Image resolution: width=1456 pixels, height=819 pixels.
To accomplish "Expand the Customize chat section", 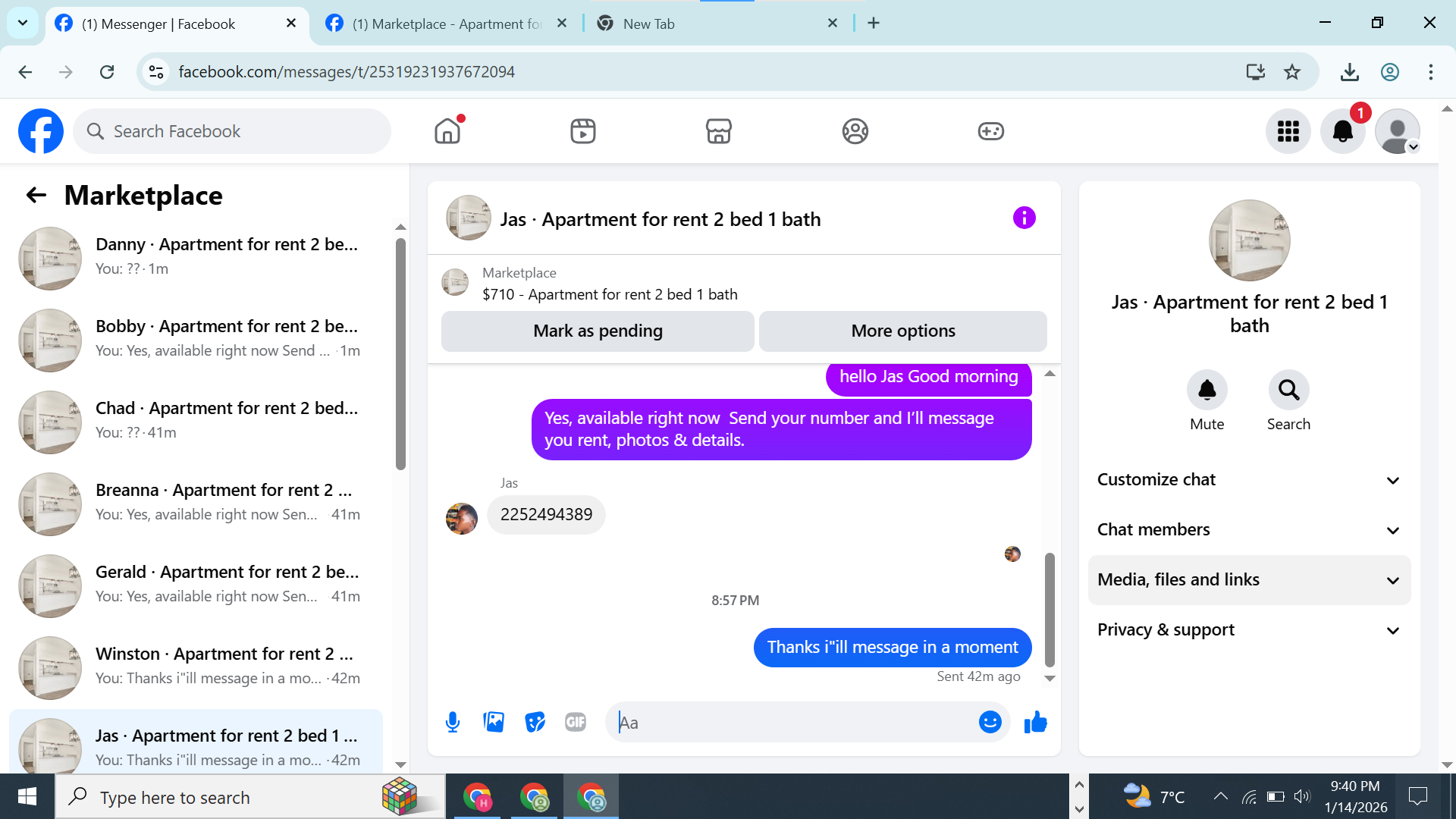I will coord(1249,480).
